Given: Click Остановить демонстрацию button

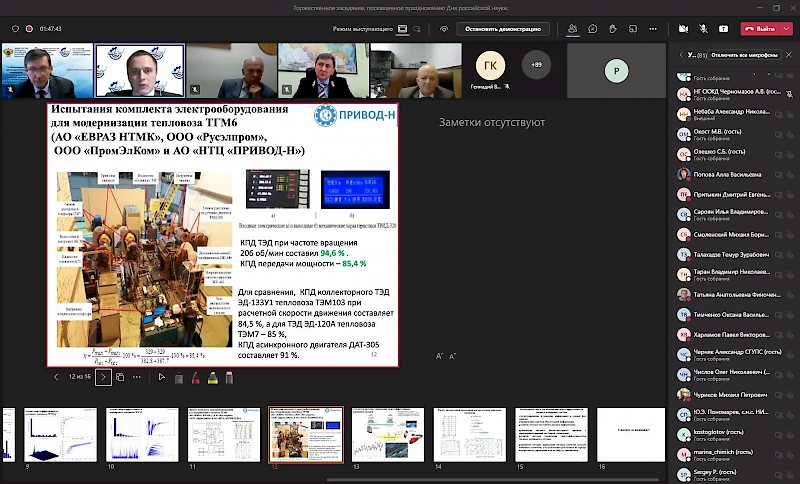Looking at the screenshot, I should click(x=505, y=28).
